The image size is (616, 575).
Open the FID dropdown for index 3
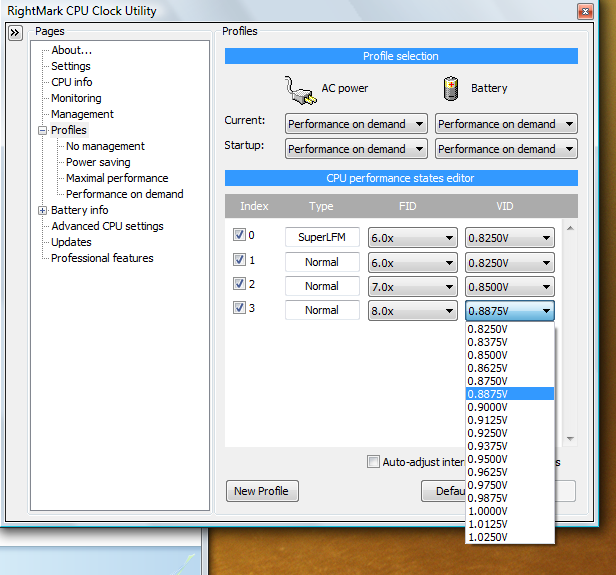pos(412,311)
